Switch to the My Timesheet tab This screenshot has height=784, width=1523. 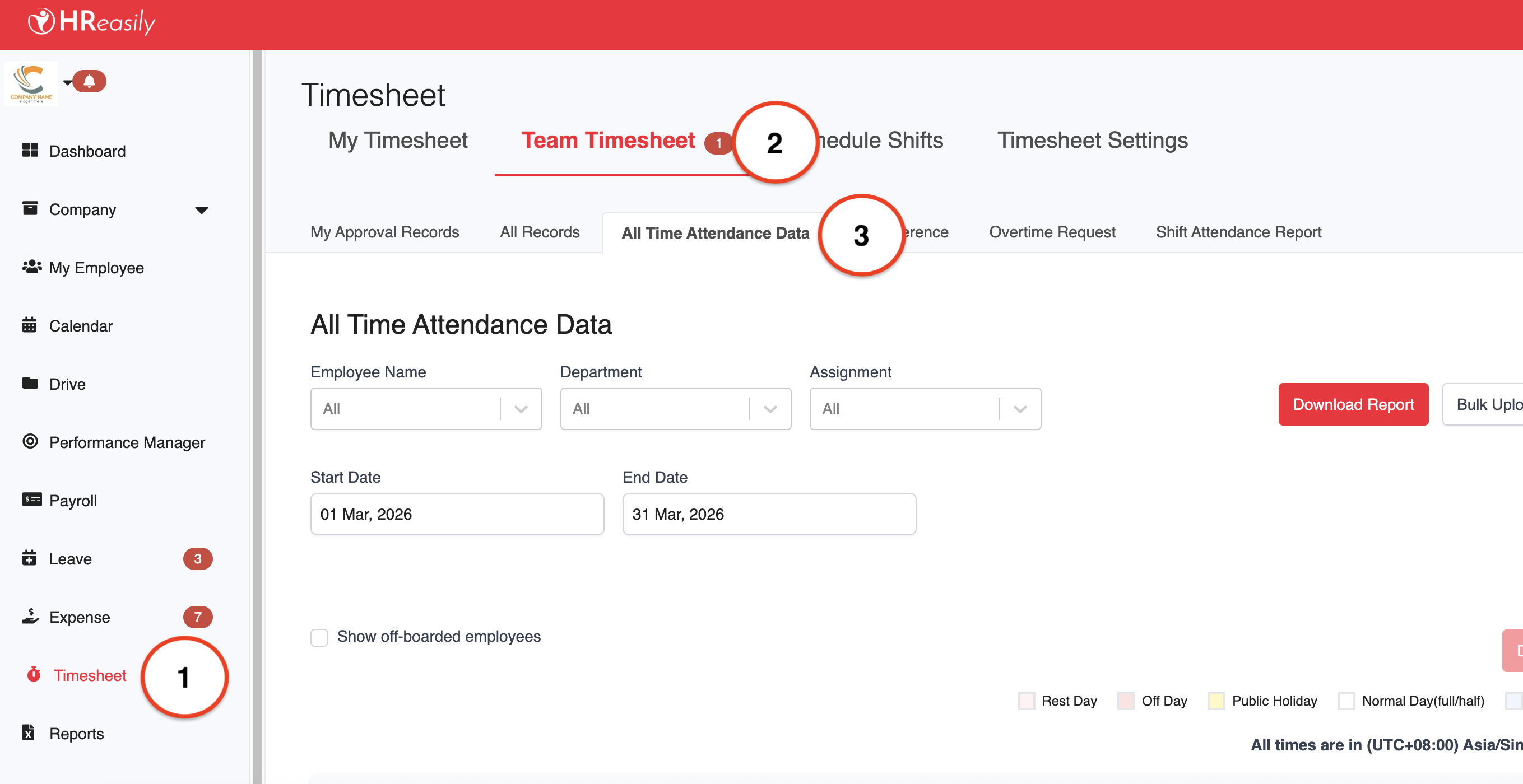click(397, 141)
